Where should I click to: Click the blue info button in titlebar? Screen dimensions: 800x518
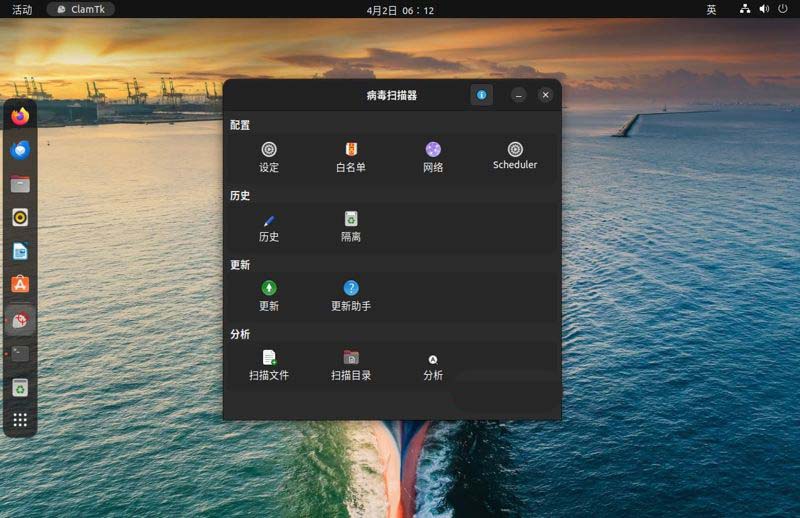click(x=481, y=95)
